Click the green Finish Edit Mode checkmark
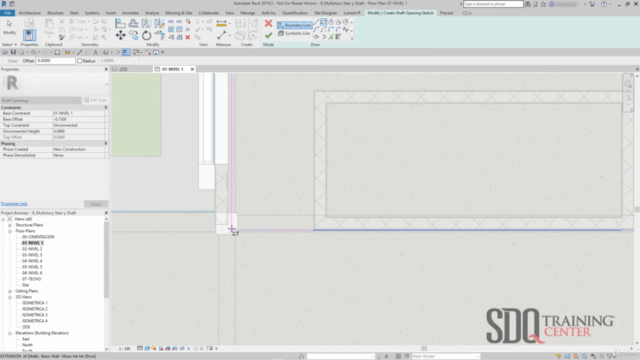The image size is (640, 360). pyautogui.click(x=268, y=36)
